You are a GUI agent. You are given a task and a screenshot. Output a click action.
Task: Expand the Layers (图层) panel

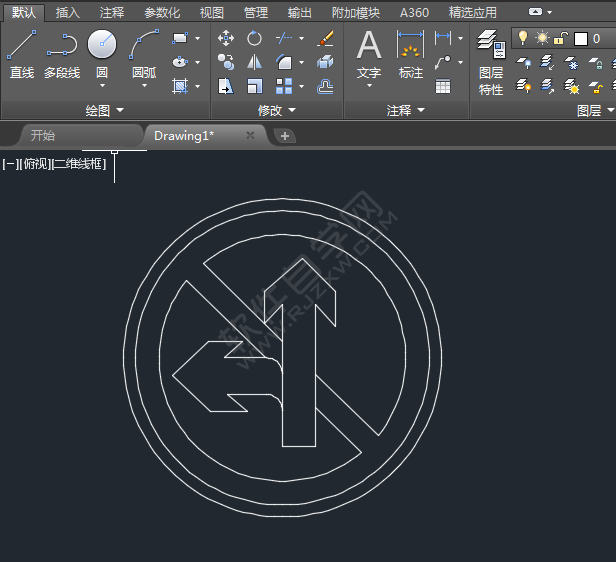(x=595, y=110)
